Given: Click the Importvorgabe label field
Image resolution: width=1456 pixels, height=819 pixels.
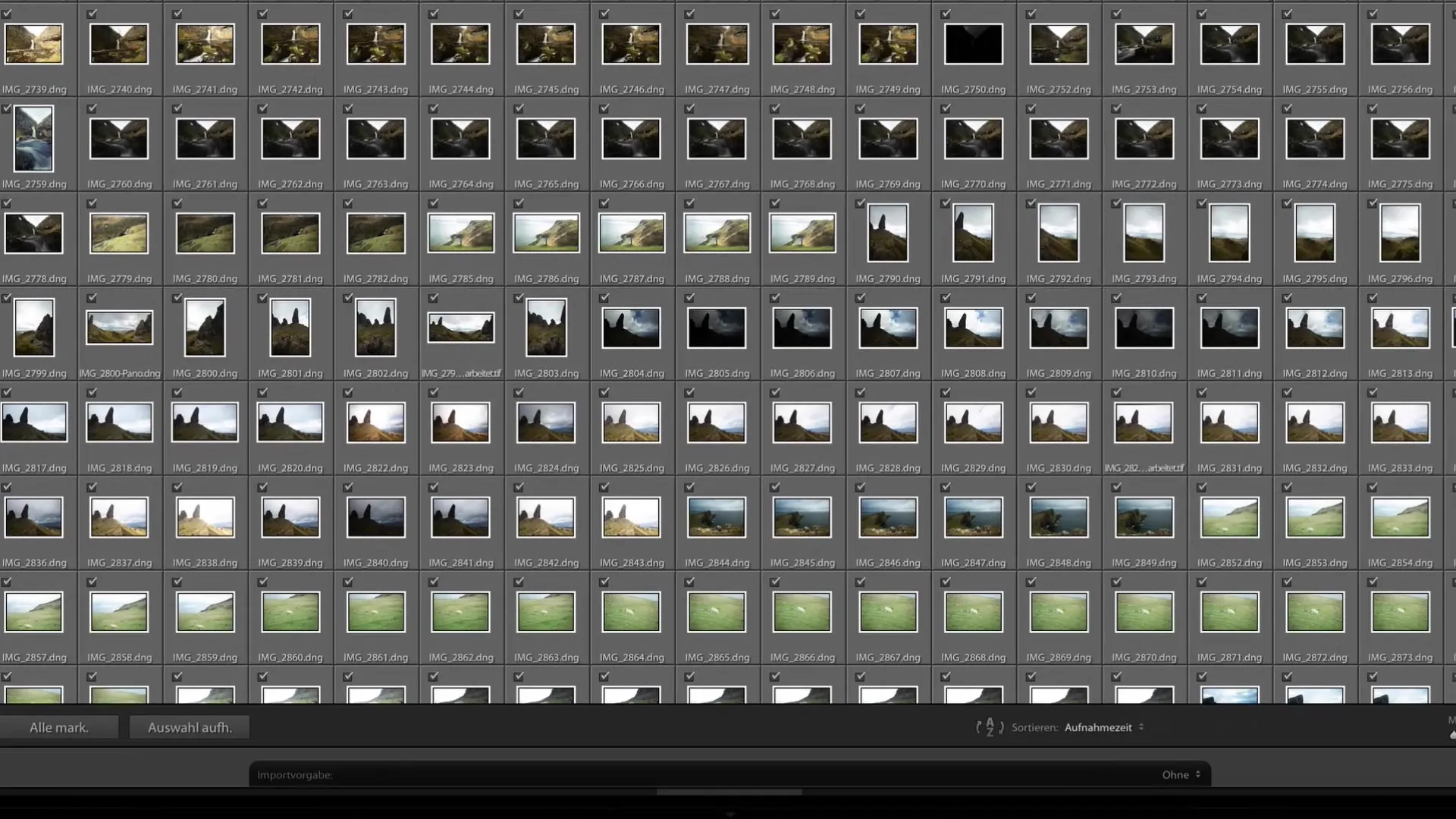Looking at the screenshot, I should [295, 775].
